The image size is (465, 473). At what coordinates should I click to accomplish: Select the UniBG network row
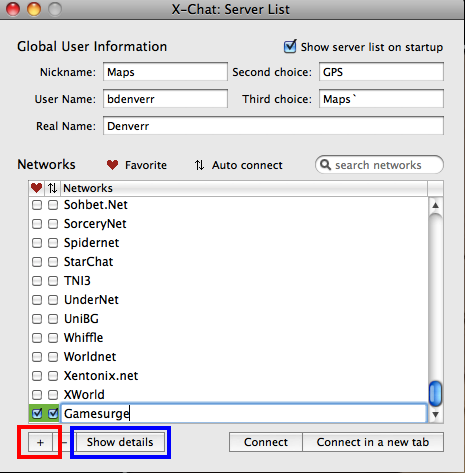coord(228,319)
